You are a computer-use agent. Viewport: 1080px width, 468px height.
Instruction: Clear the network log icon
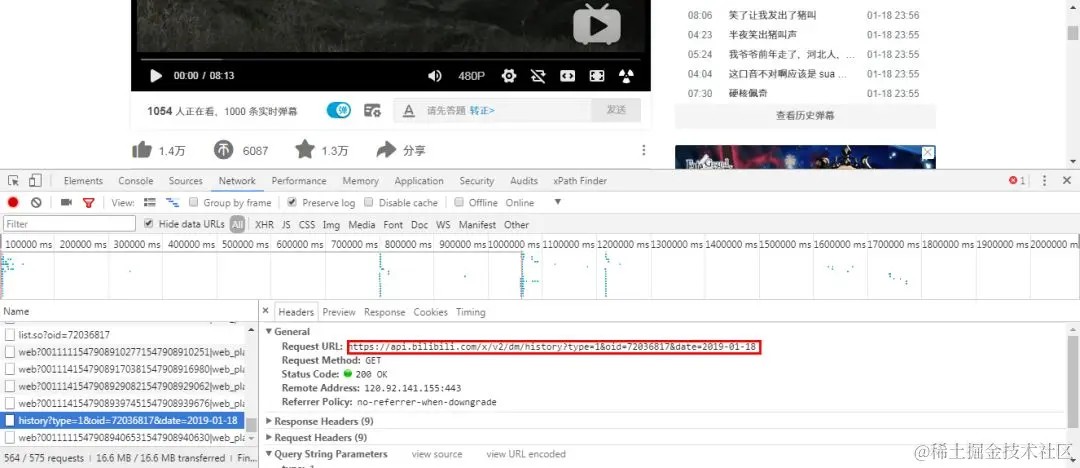[x=36, y=203]
